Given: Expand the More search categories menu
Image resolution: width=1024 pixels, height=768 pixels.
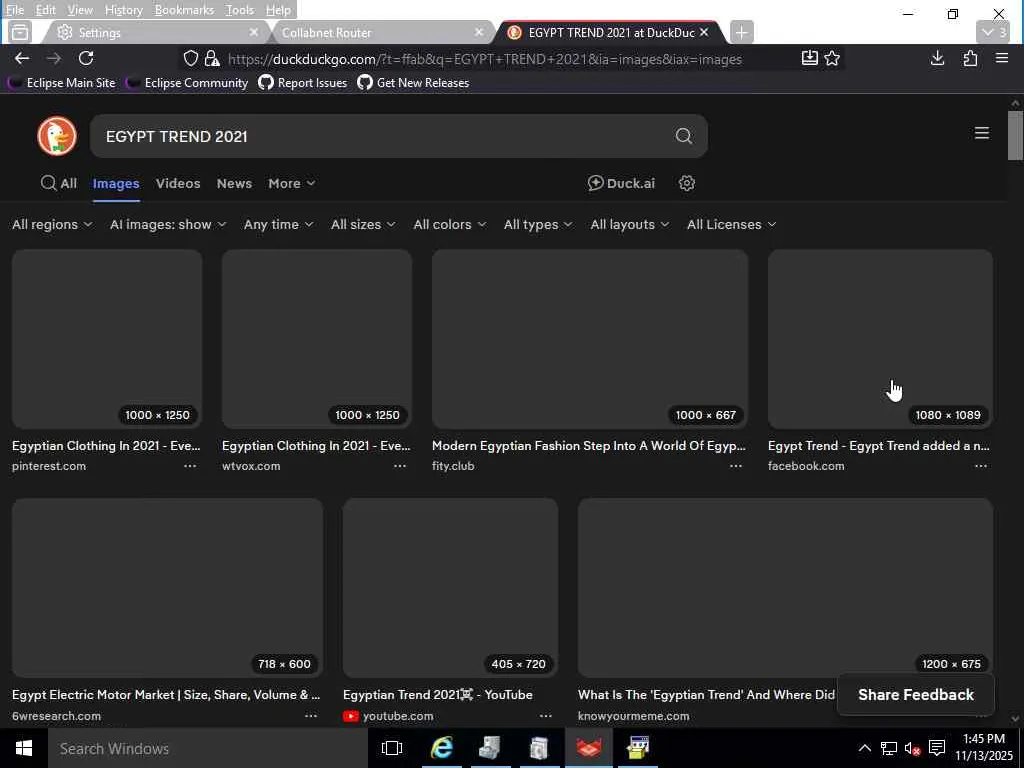Looking at the screenshot, I should point(292,184).
